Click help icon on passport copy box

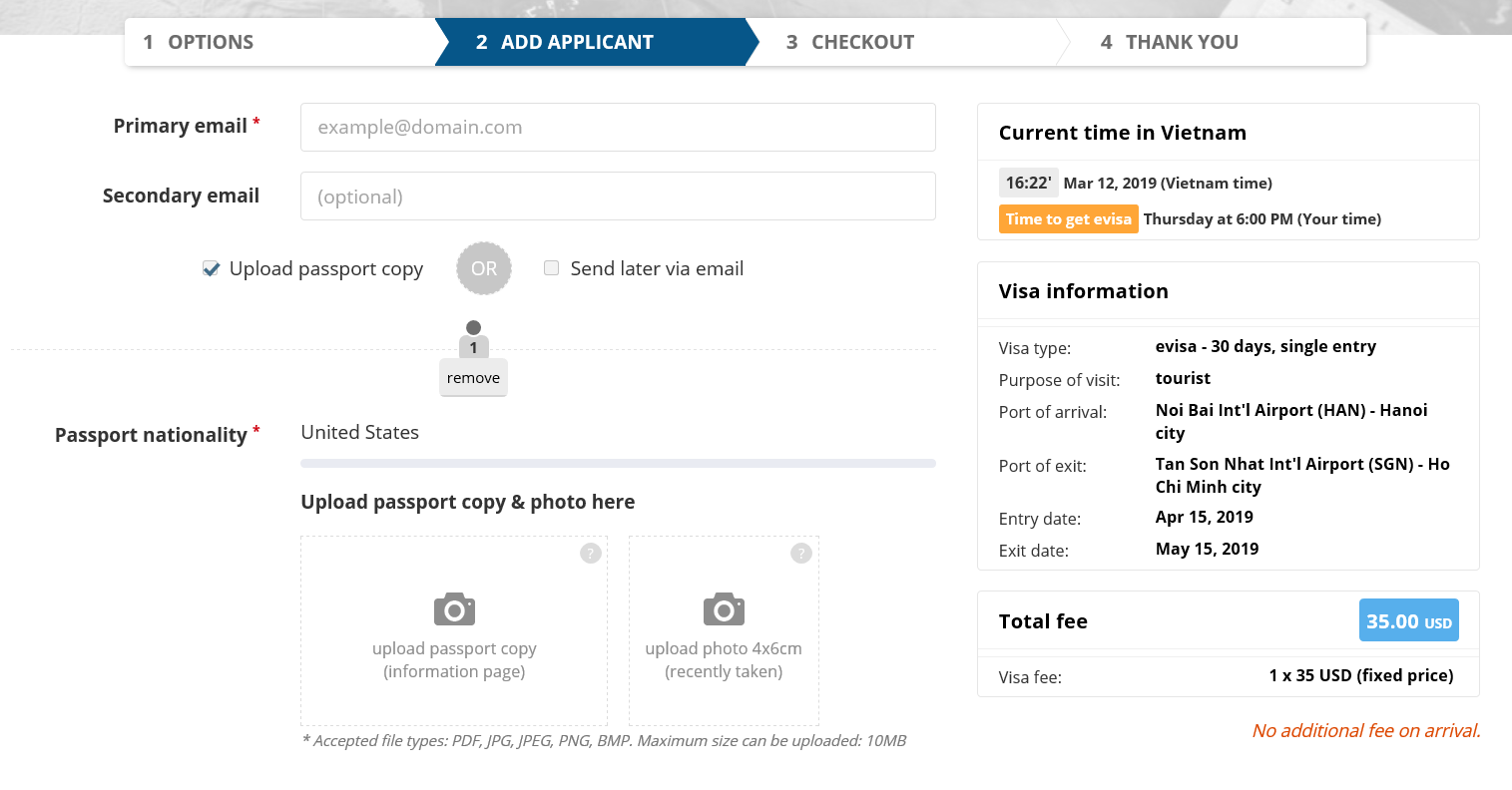pos(591,554)
